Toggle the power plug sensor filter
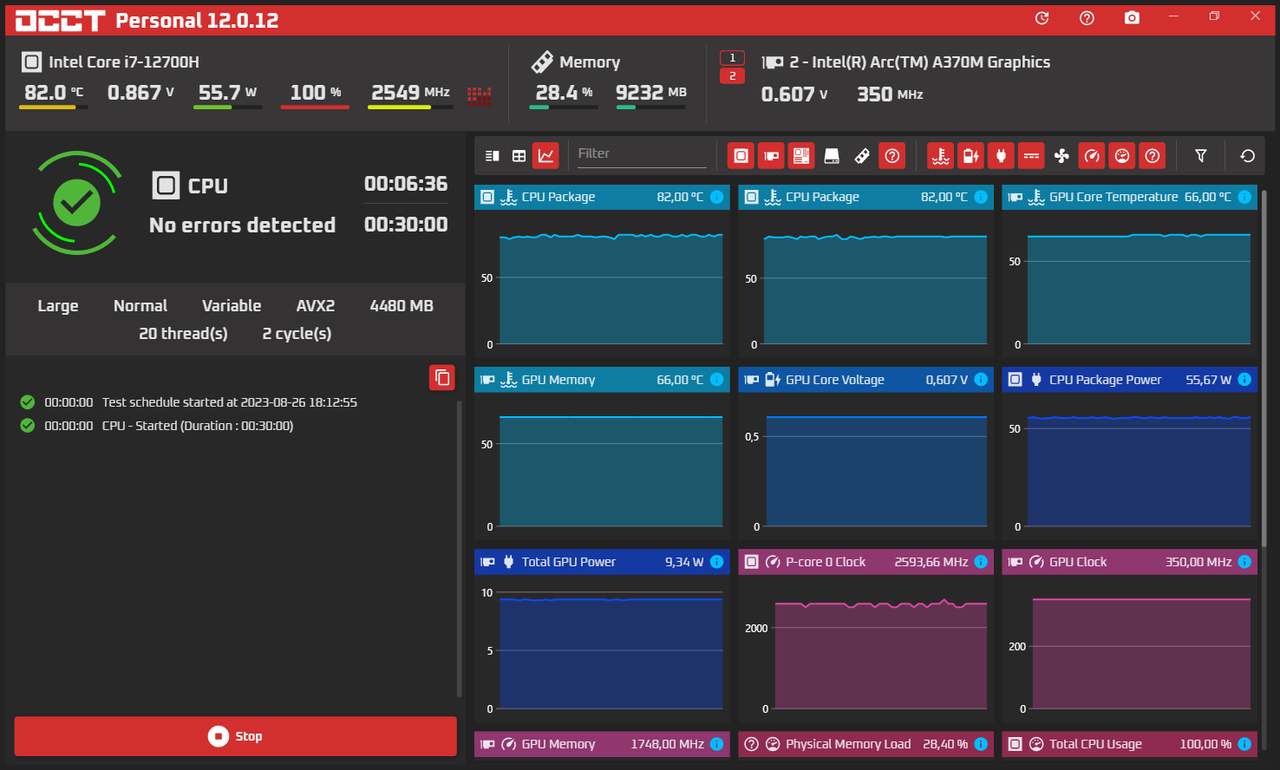Screen dimensions: 1280x770 (1000, 155)
